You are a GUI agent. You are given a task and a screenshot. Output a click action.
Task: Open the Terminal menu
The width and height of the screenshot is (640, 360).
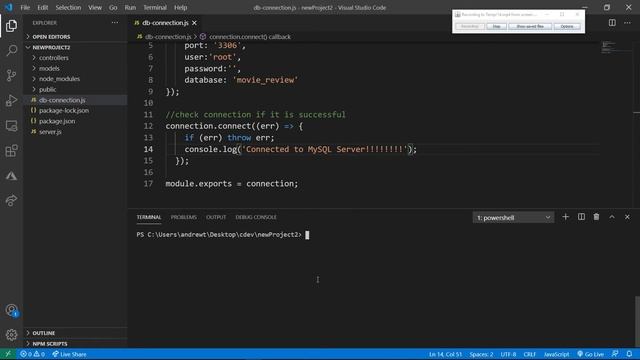(155, 7)
